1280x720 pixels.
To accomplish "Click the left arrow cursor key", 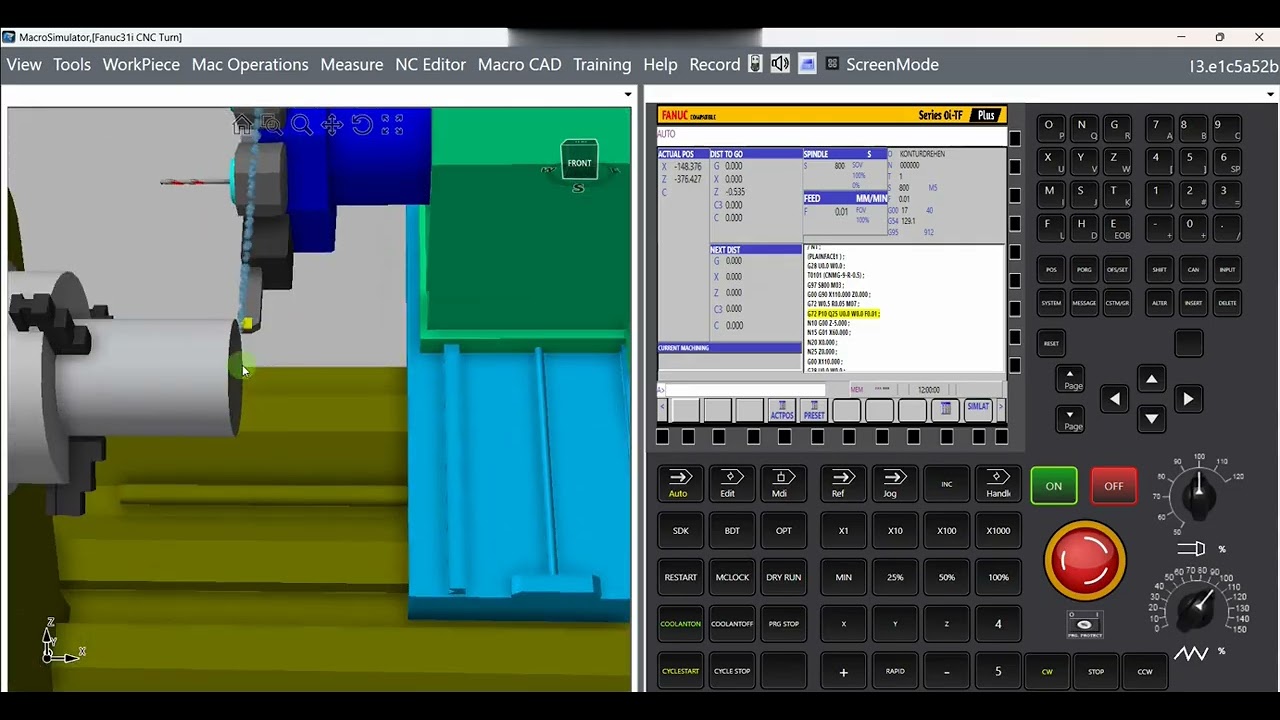I will click(x=1114, y=399).
